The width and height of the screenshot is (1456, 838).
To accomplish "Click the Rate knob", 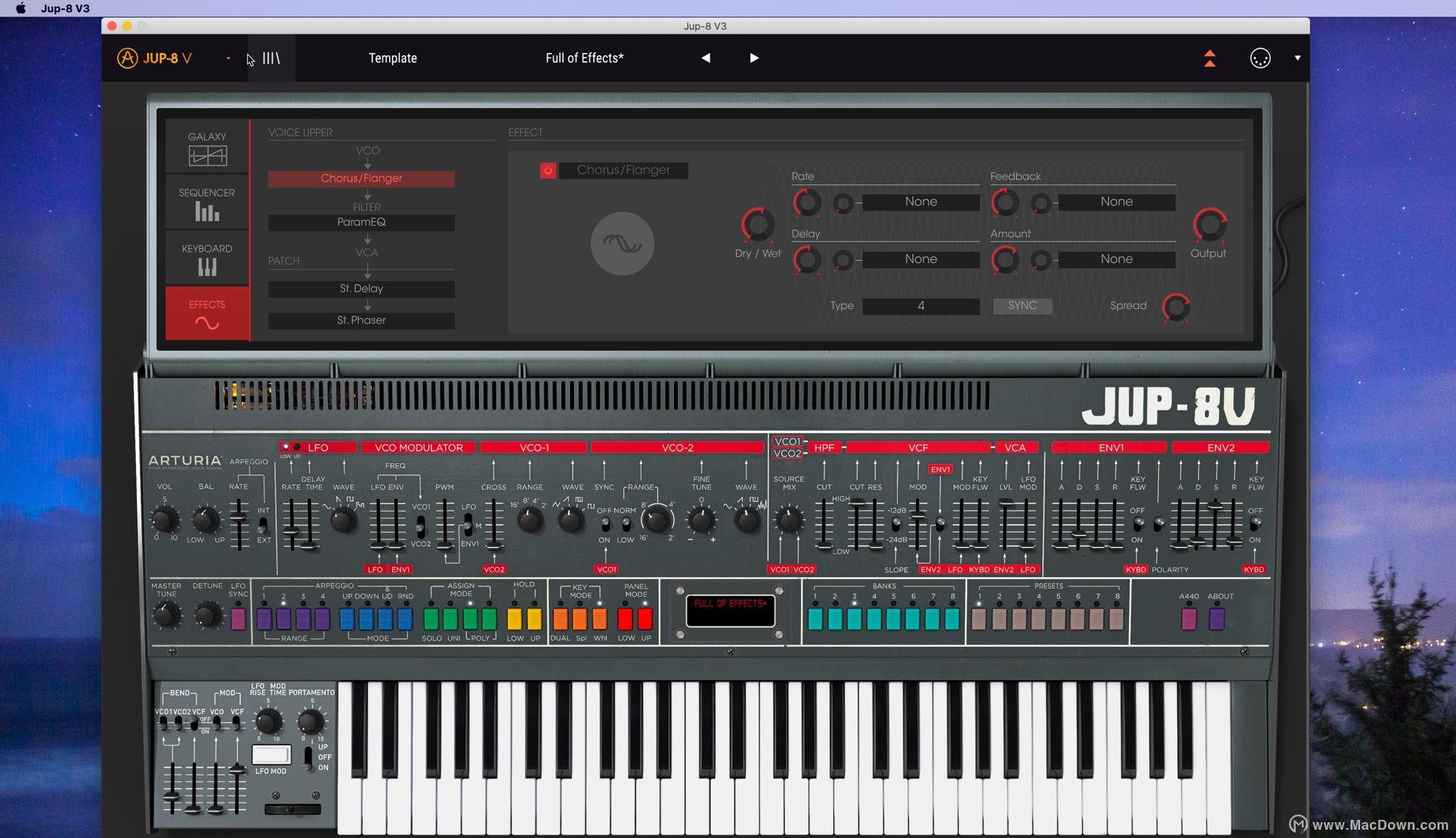I will [807, 202].
